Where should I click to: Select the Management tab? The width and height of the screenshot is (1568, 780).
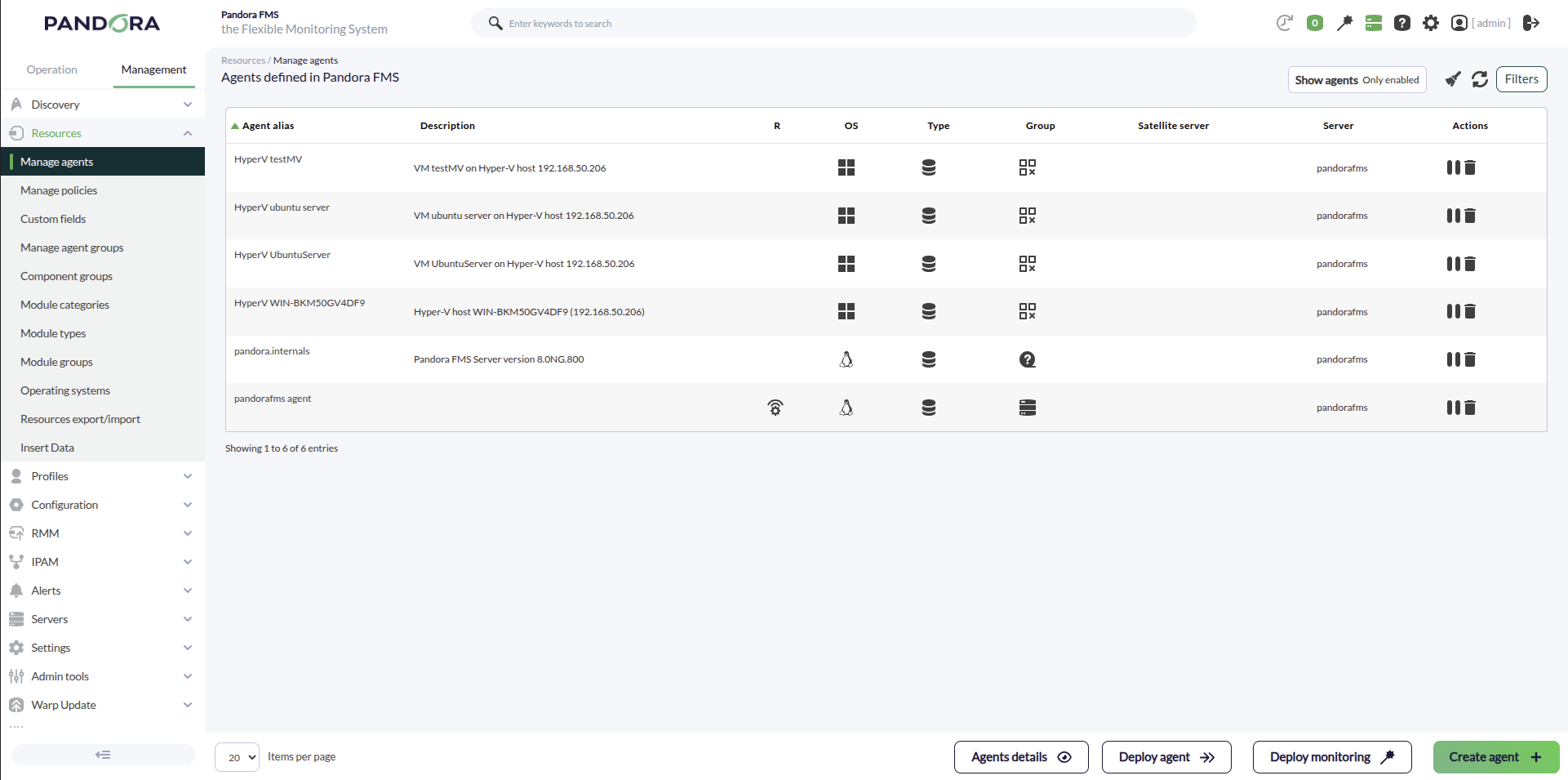(153, 69)
